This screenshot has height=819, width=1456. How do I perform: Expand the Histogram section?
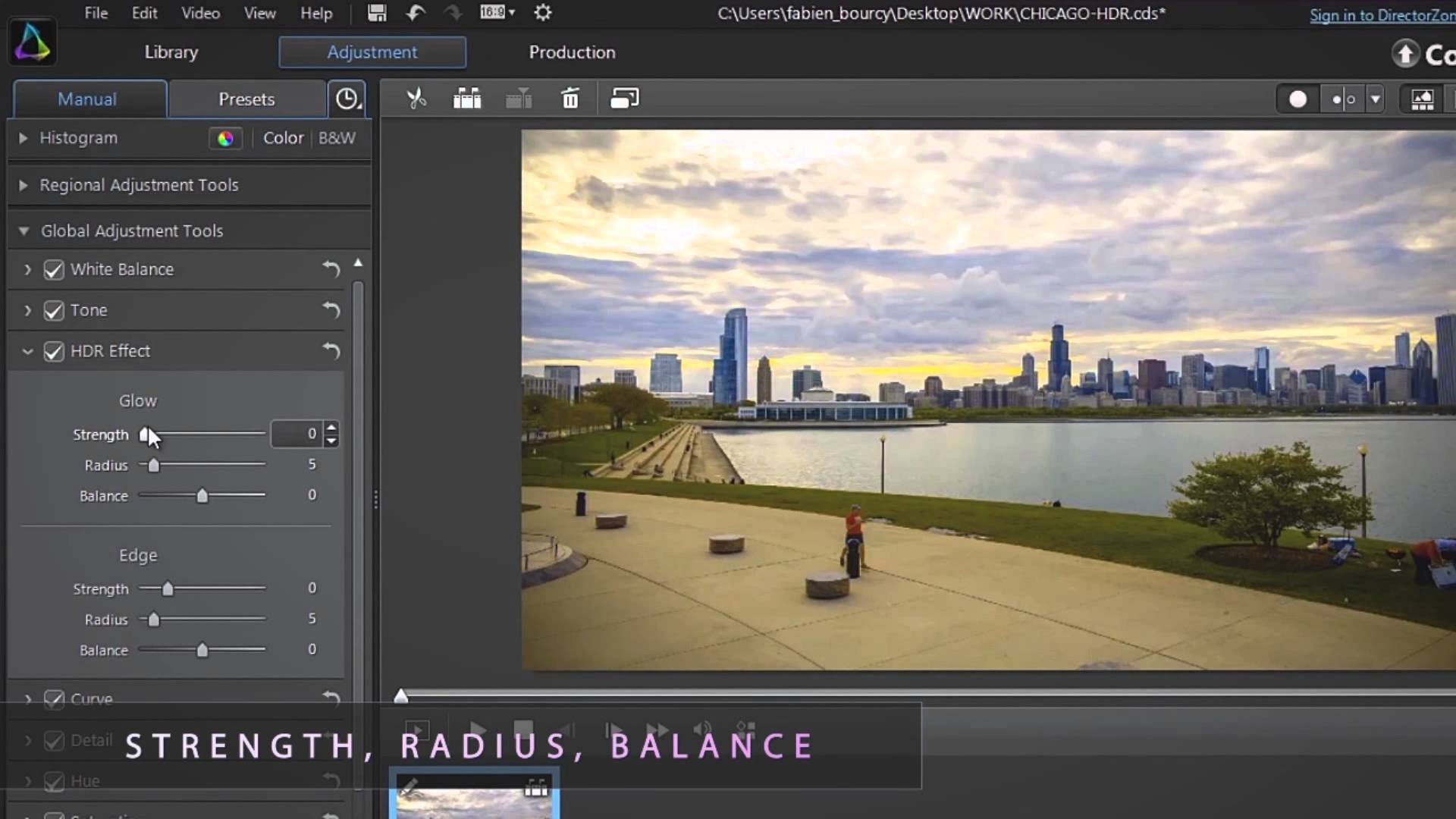point(24,138)
